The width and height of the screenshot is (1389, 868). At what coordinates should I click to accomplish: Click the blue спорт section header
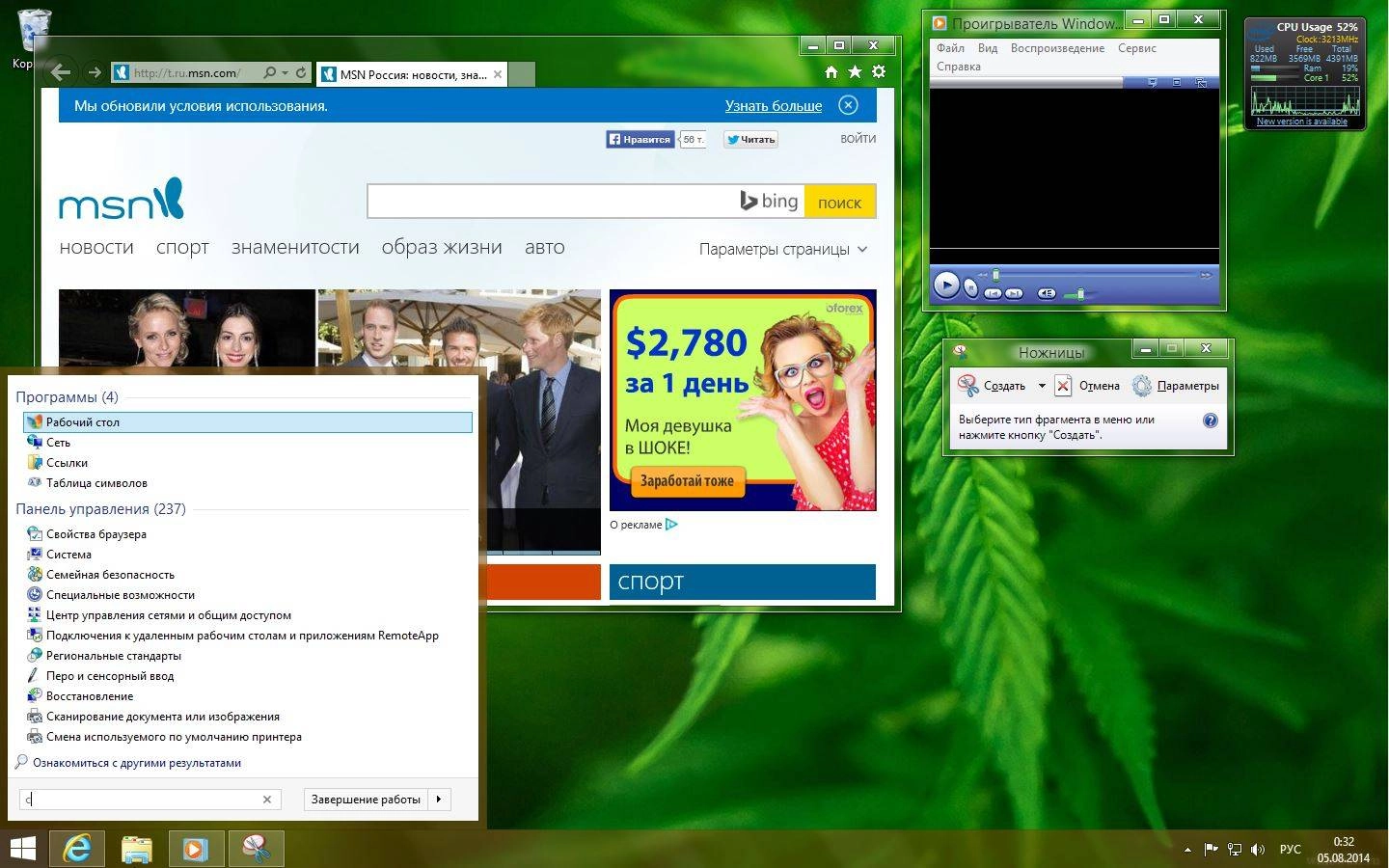point(743,582)
